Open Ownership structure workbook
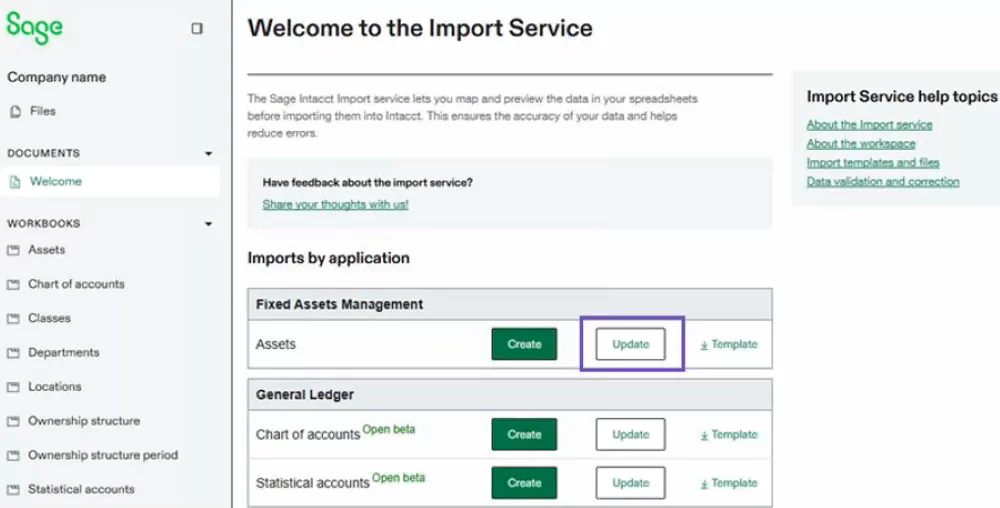This screenshot has width=1000, height=508. point(83,421)
